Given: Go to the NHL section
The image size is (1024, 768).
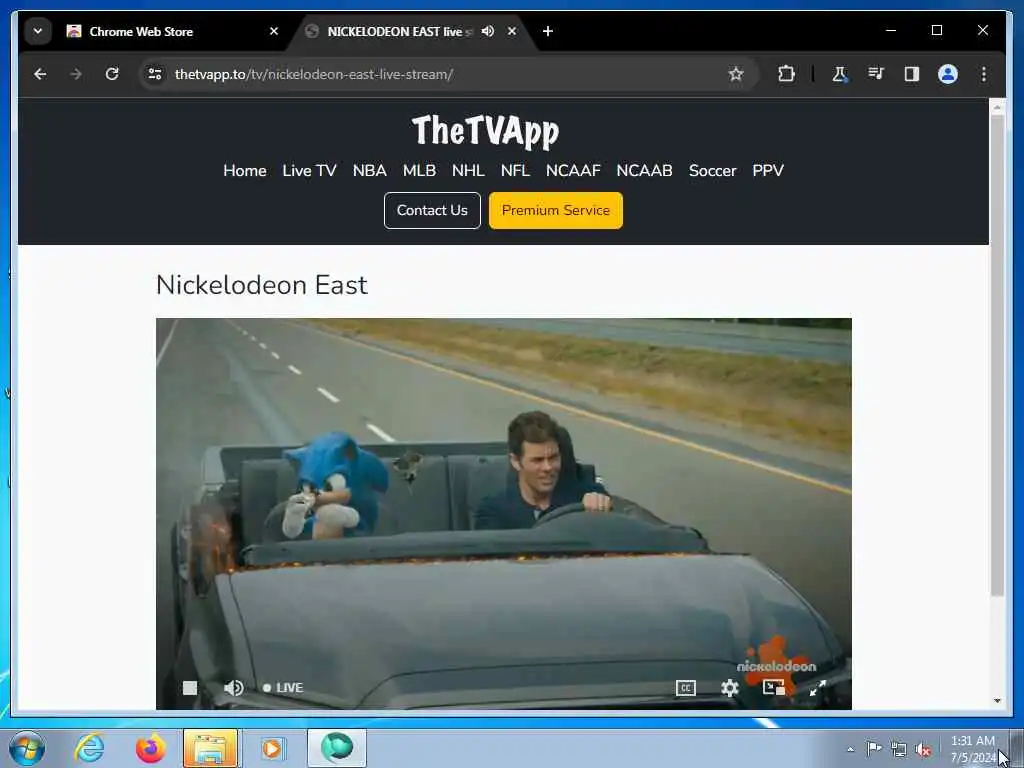Looking at the screenshot, I should click(468, 170).
